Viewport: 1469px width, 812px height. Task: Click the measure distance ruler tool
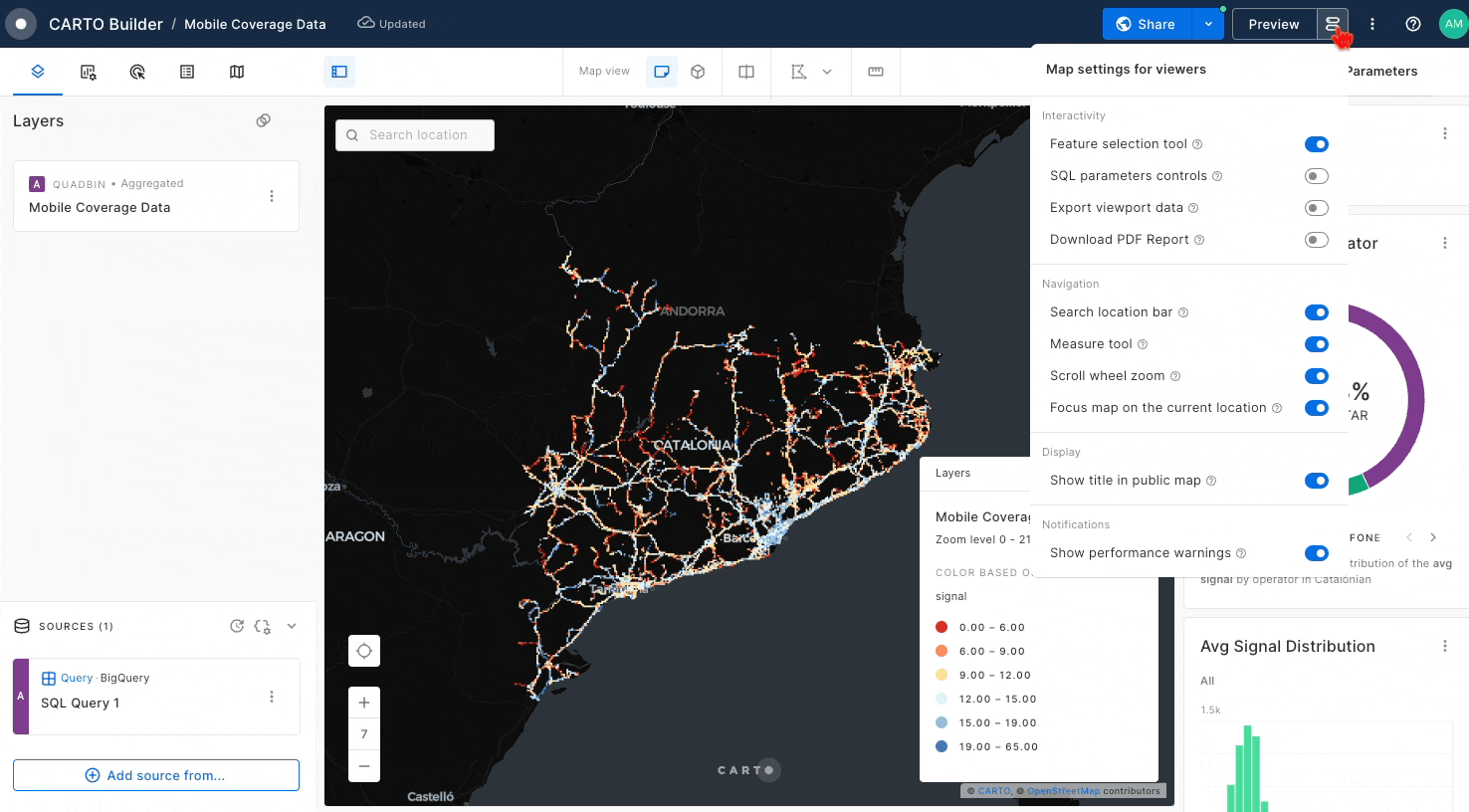pos(876,72)
